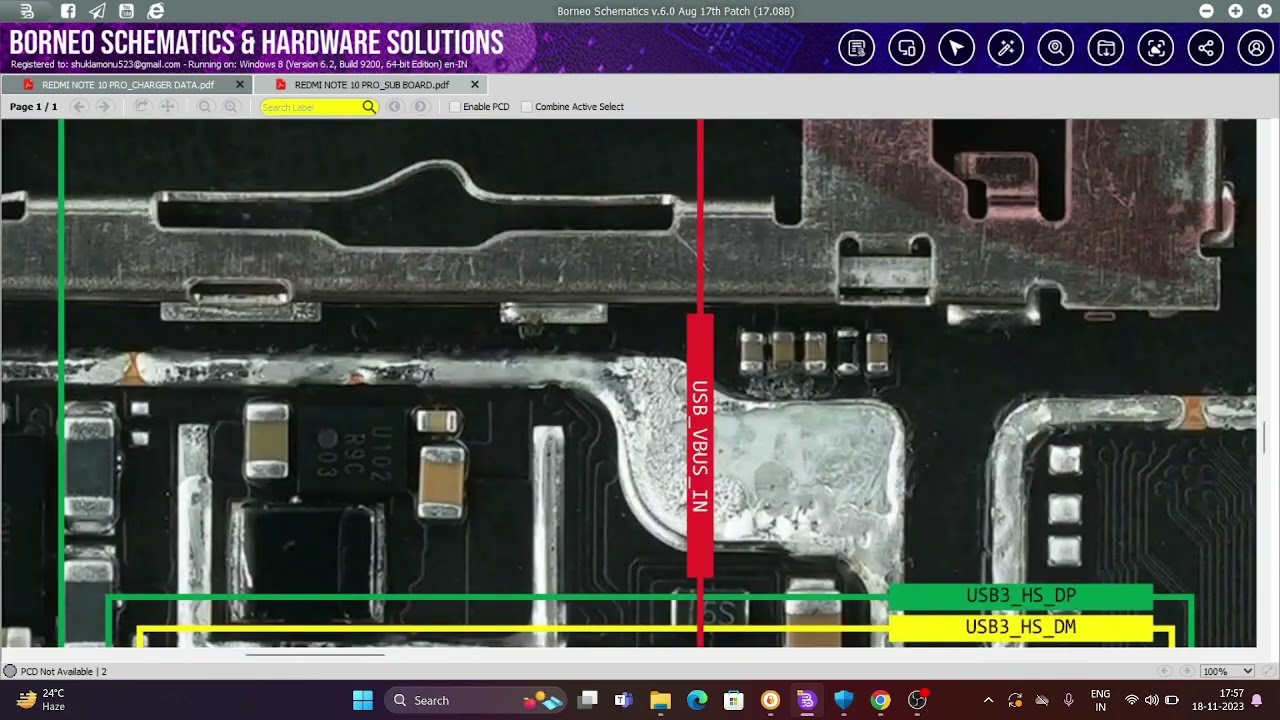The width and height of the screenshot is (1280, 720).
Task: Zoom out with the minus magnifier
Action: pos(205,107)
